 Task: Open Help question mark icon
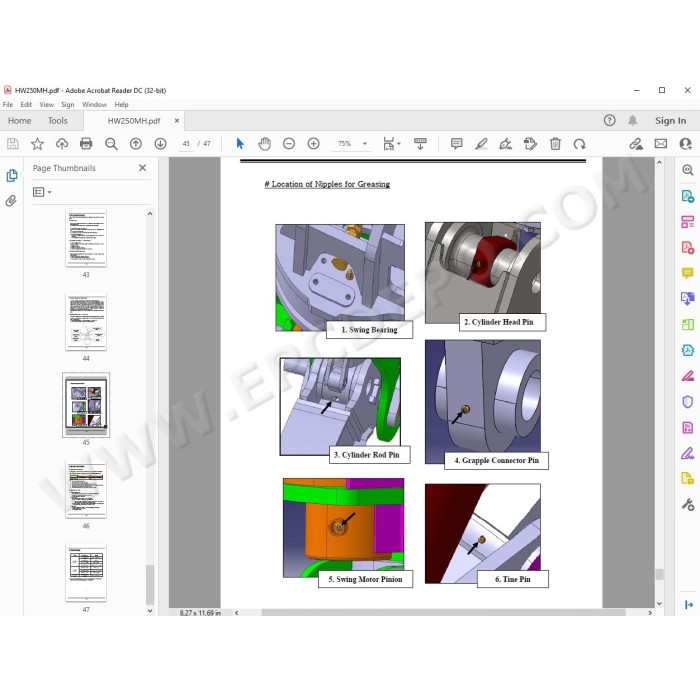pyautogui.click(x=609, y=120)
